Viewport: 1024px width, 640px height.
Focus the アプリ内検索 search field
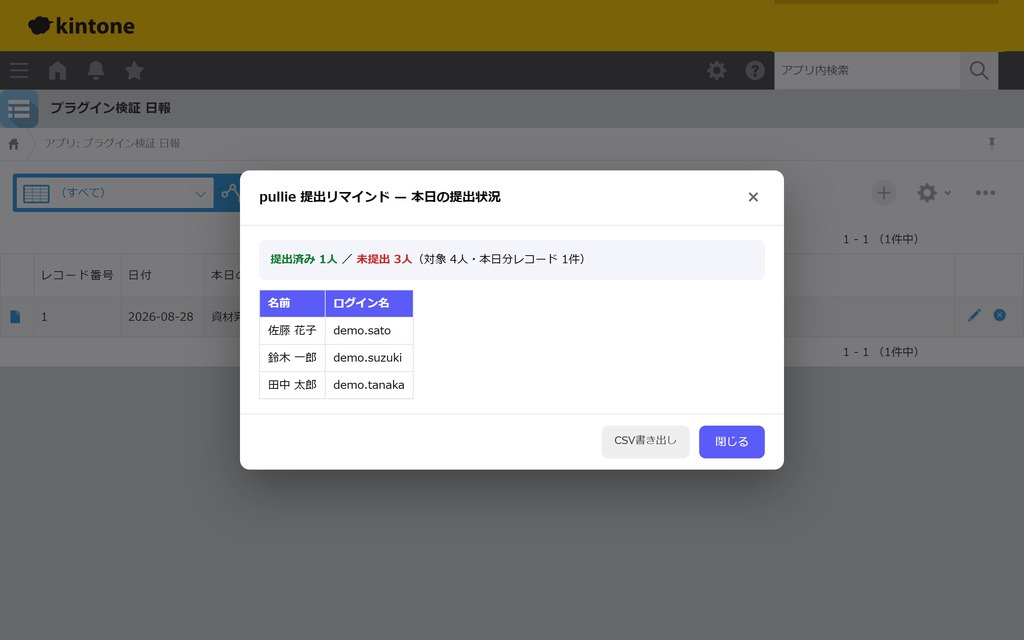(867, 71)
